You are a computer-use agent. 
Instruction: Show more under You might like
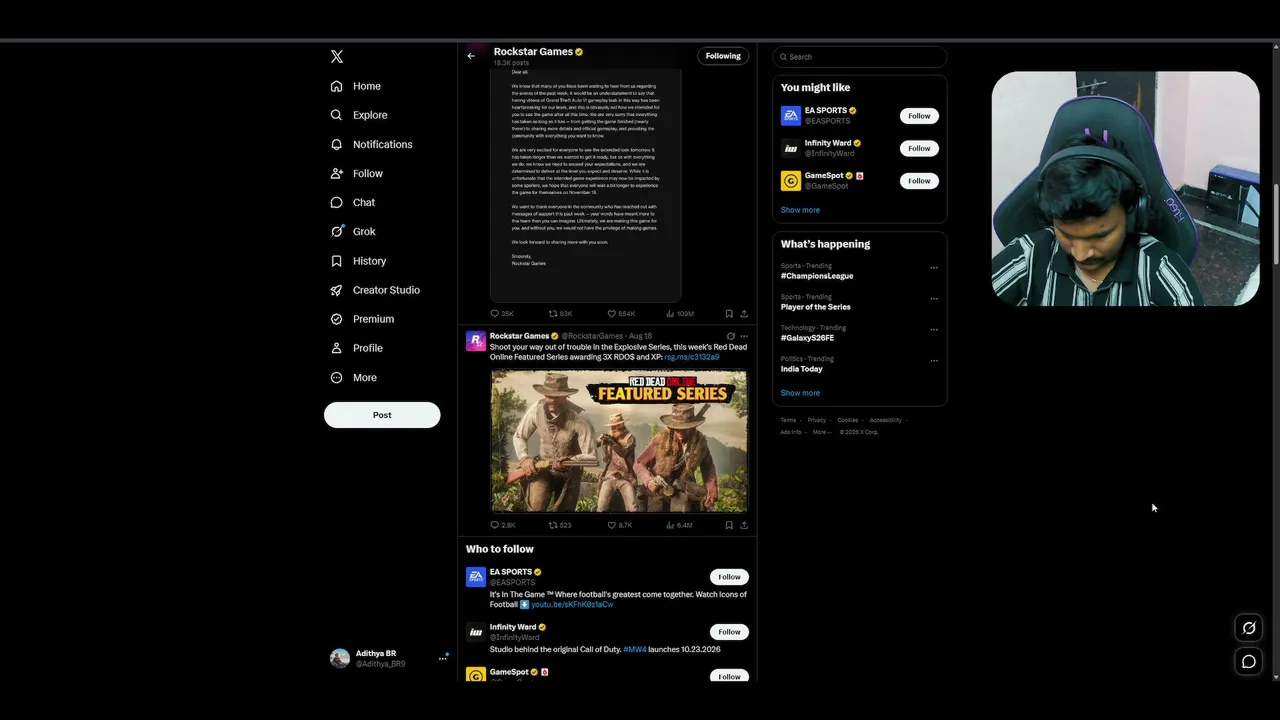pos(800,210)
